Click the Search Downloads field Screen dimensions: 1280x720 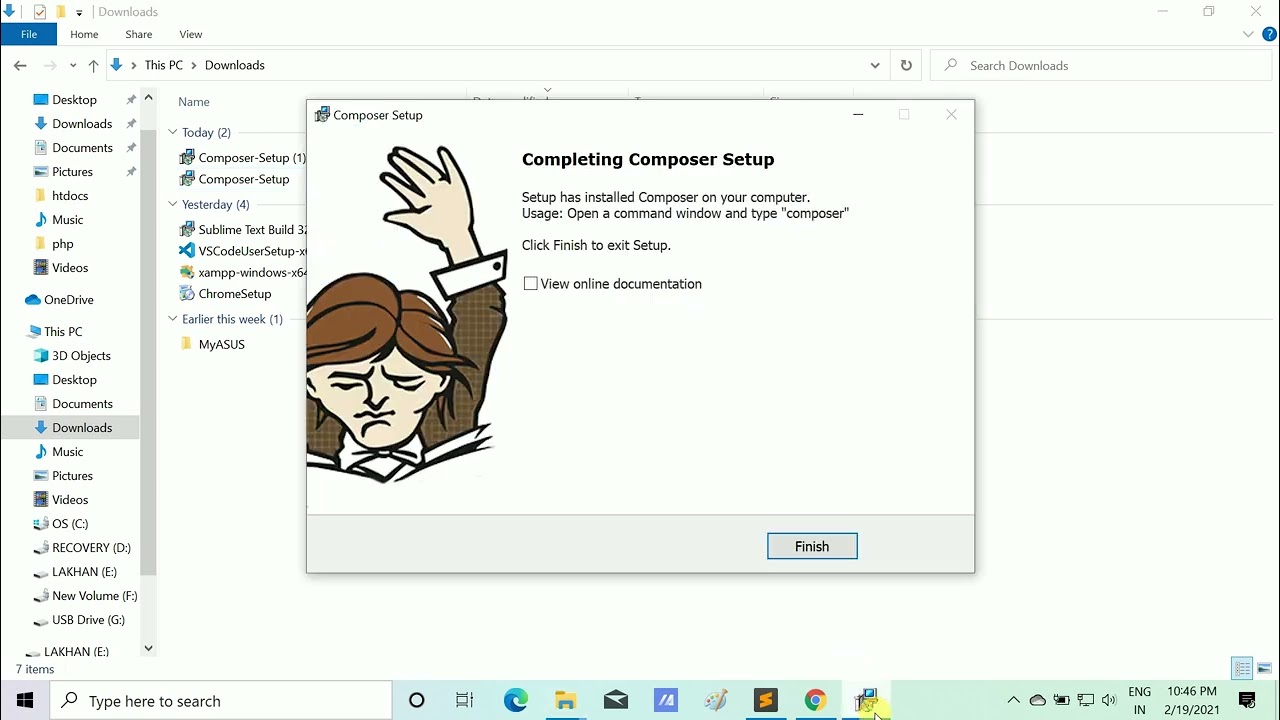[x=1100, y=65]
